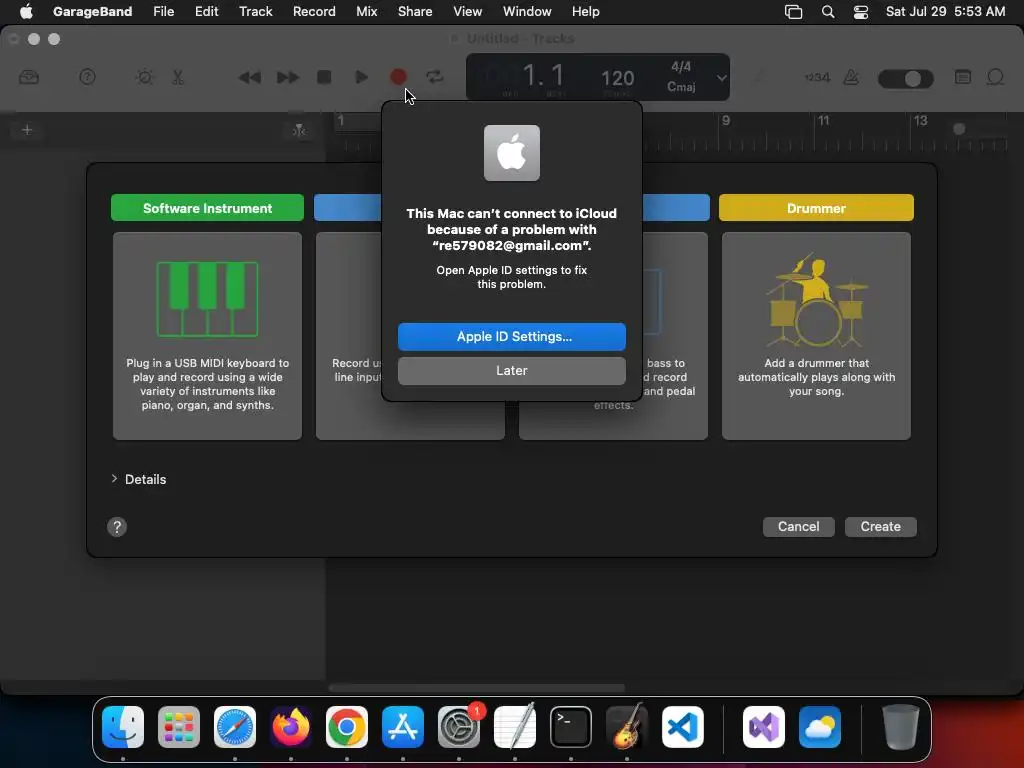Open the Window menu
The height and width of the screenshot is (768, 1024).
(x=527, y=12)
